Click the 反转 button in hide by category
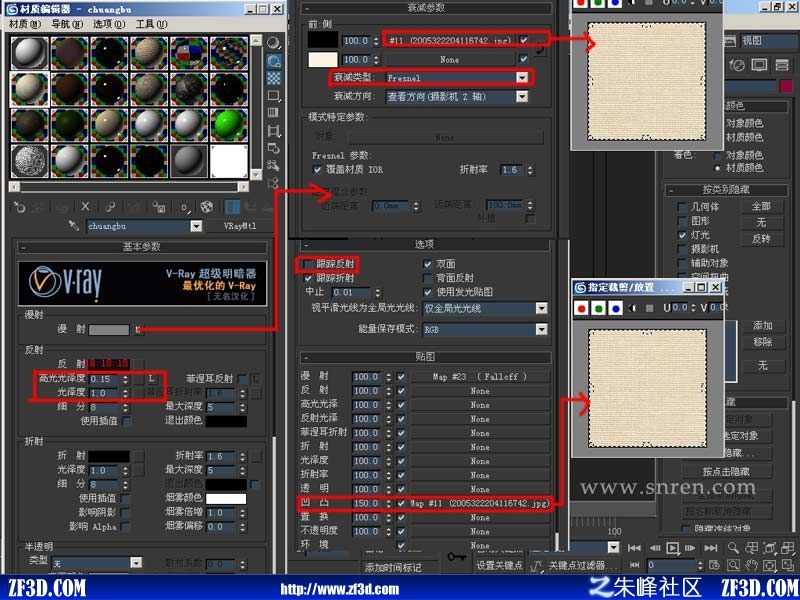 click(x=761, y=239)
